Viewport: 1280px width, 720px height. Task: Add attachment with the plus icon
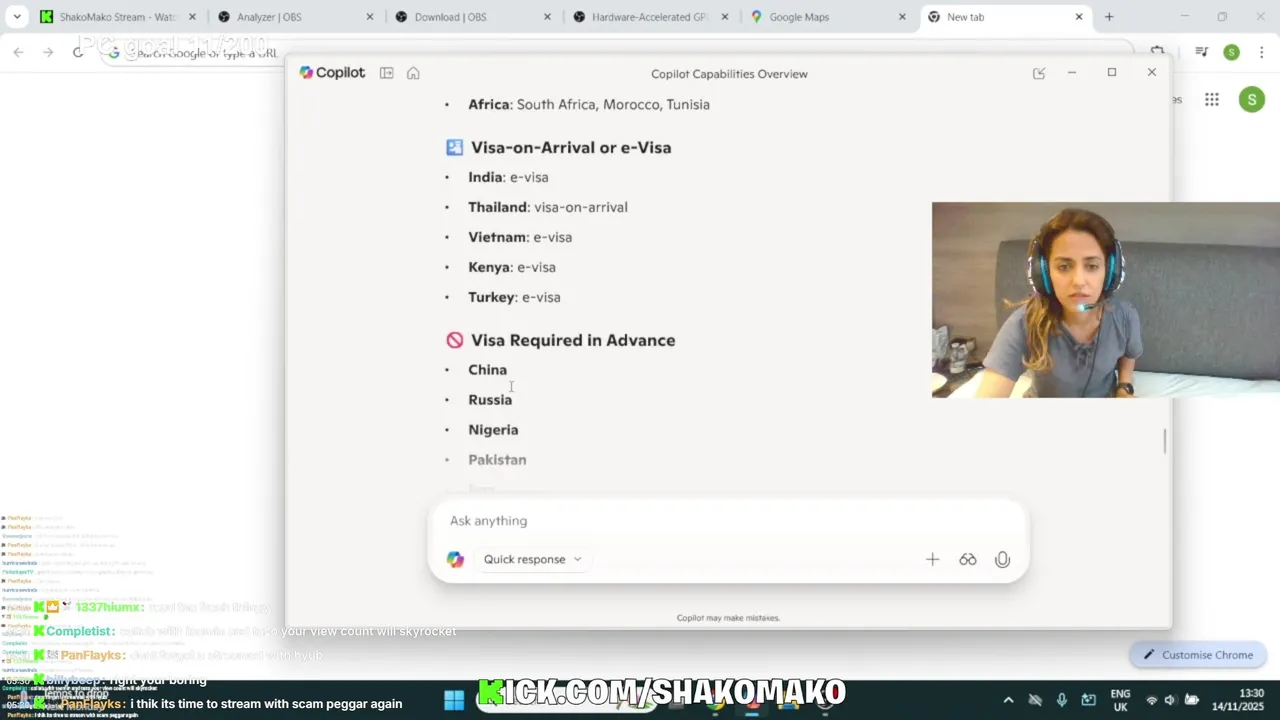(932, 559)
